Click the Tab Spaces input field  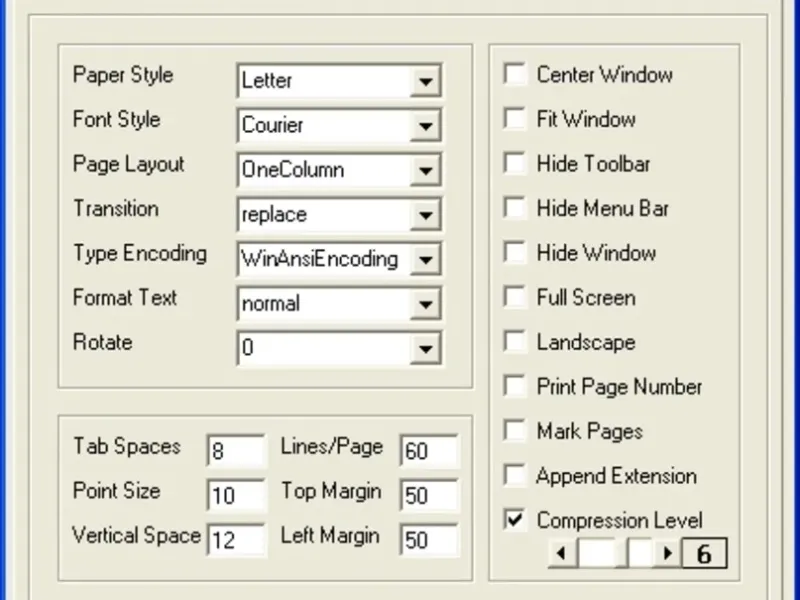236,451
